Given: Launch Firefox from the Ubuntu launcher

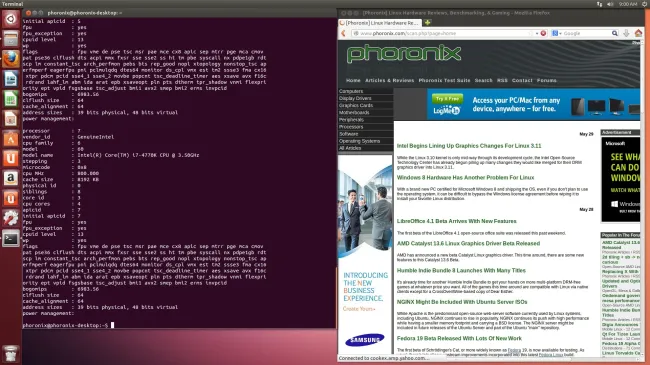Looking at the screenshot, I should 11,59.
